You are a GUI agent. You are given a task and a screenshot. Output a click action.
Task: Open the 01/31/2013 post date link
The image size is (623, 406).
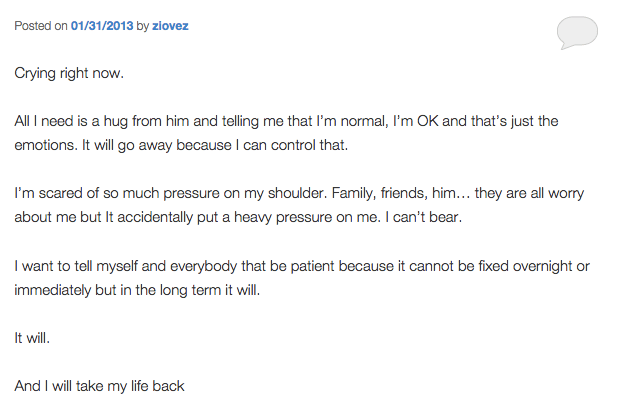click(x=101, y=27)
